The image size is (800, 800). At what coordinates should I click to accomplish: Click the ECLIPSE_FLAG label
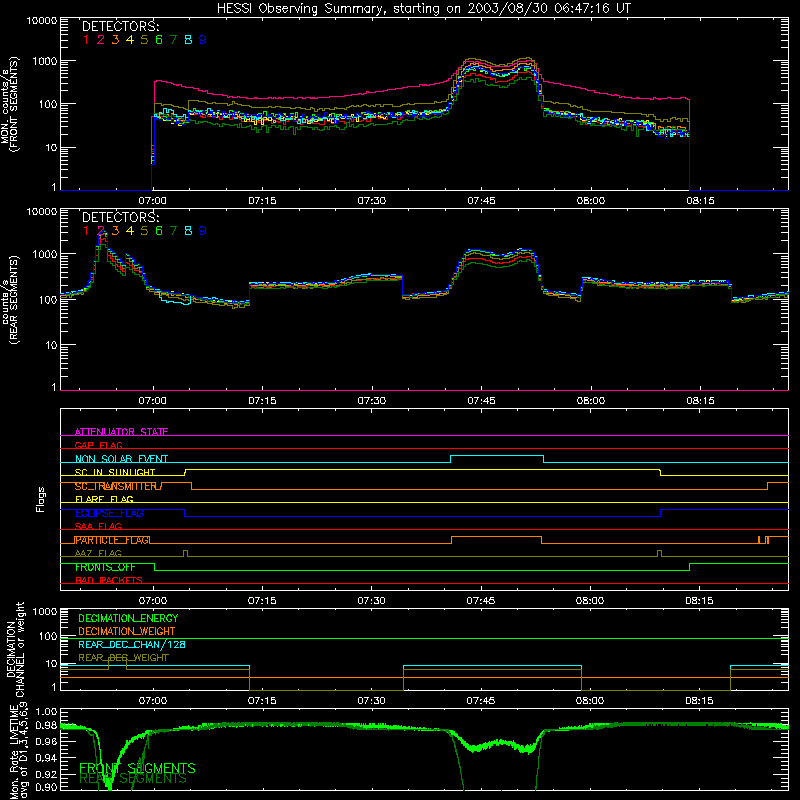pos(109,513)
